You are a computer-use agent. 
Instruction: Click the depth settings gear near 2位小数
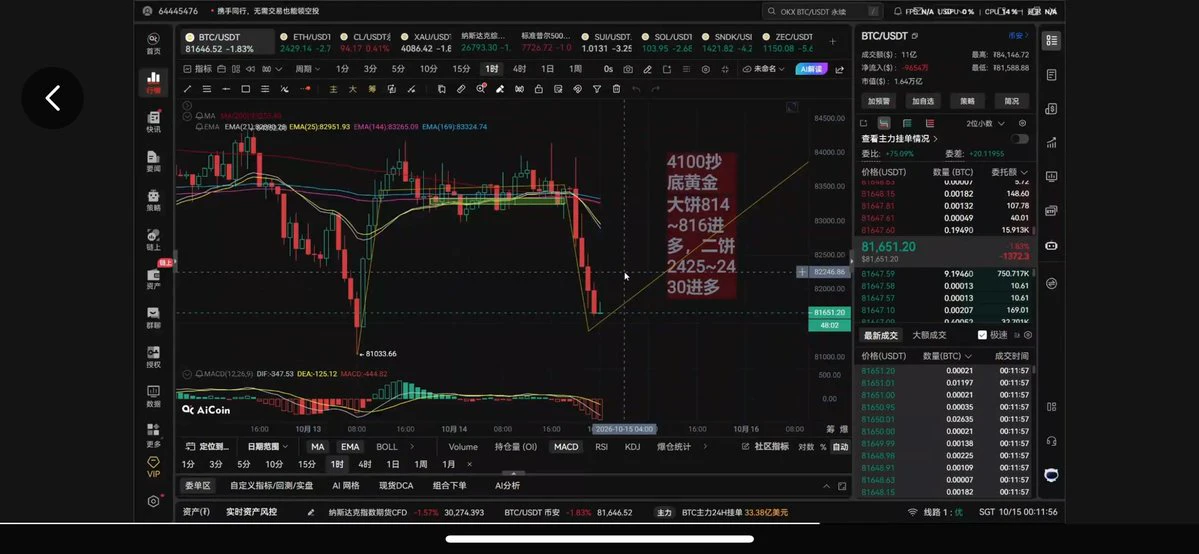click(x=1023, y=123)
